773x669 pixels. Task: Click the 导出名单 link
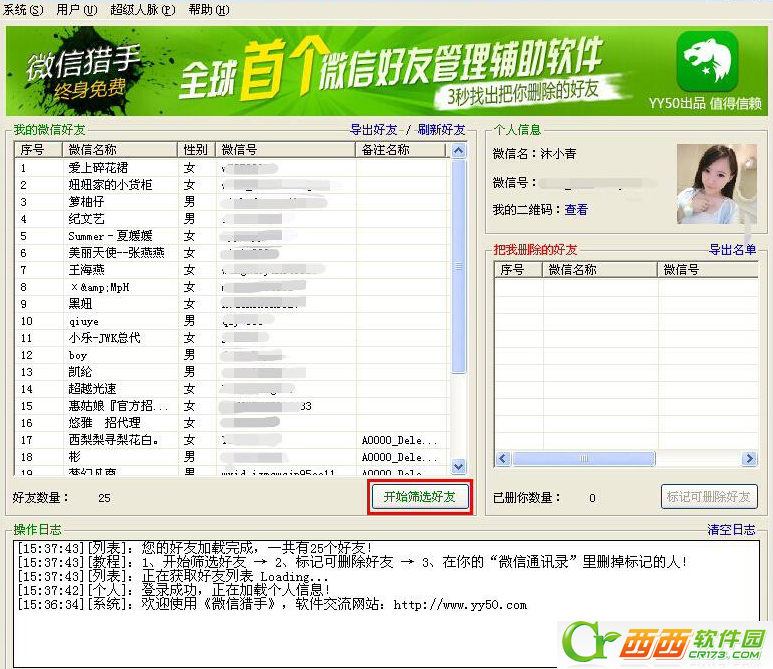(x=733, y=249)
